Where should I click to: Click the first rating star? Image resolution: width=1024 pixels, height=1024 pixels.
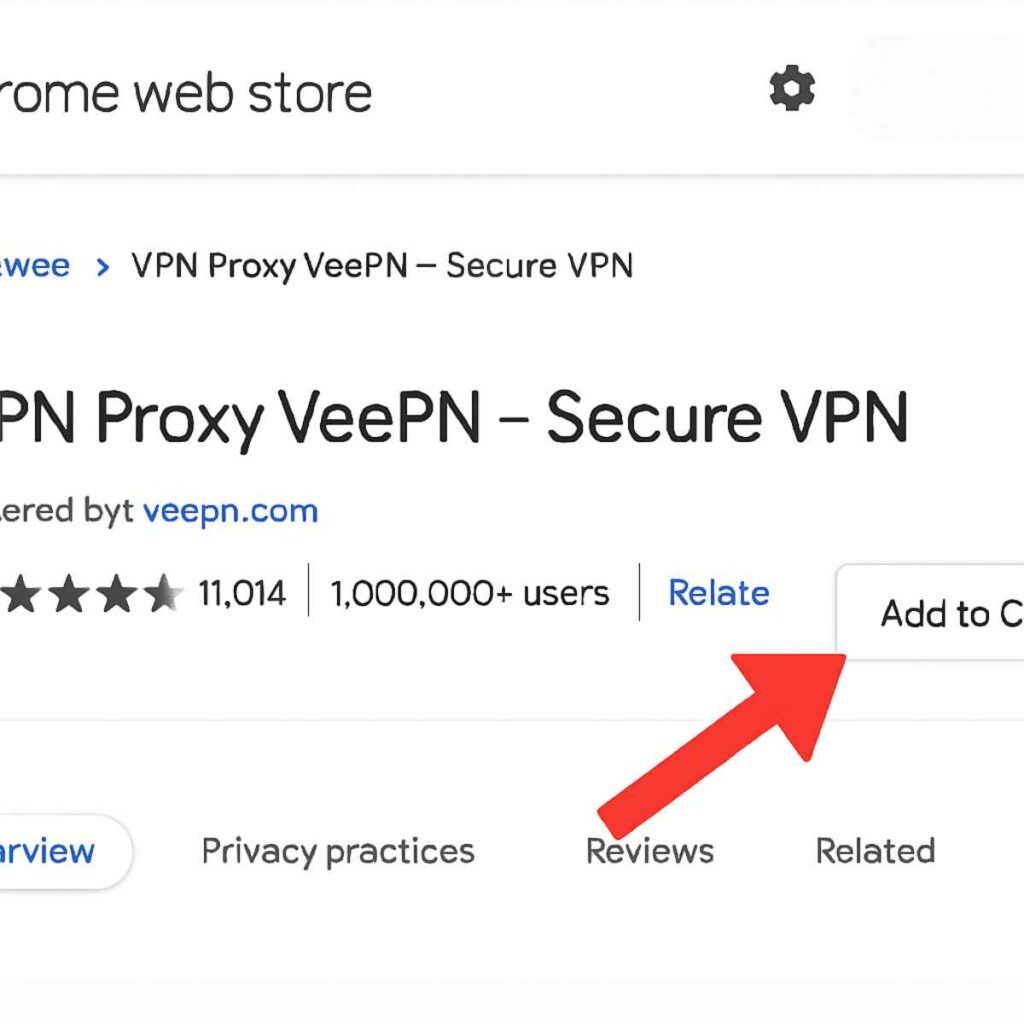coord(18,592)
